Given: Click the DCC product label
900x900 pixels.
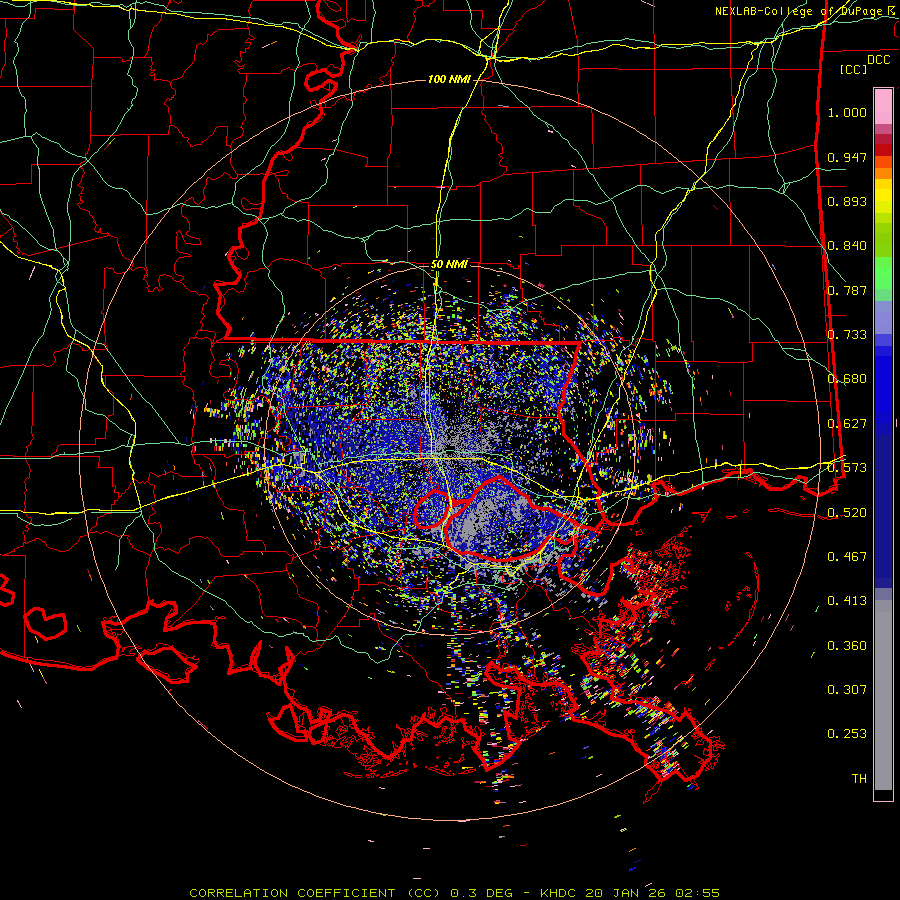Looking at the screenshot, I should coord(878,60).
